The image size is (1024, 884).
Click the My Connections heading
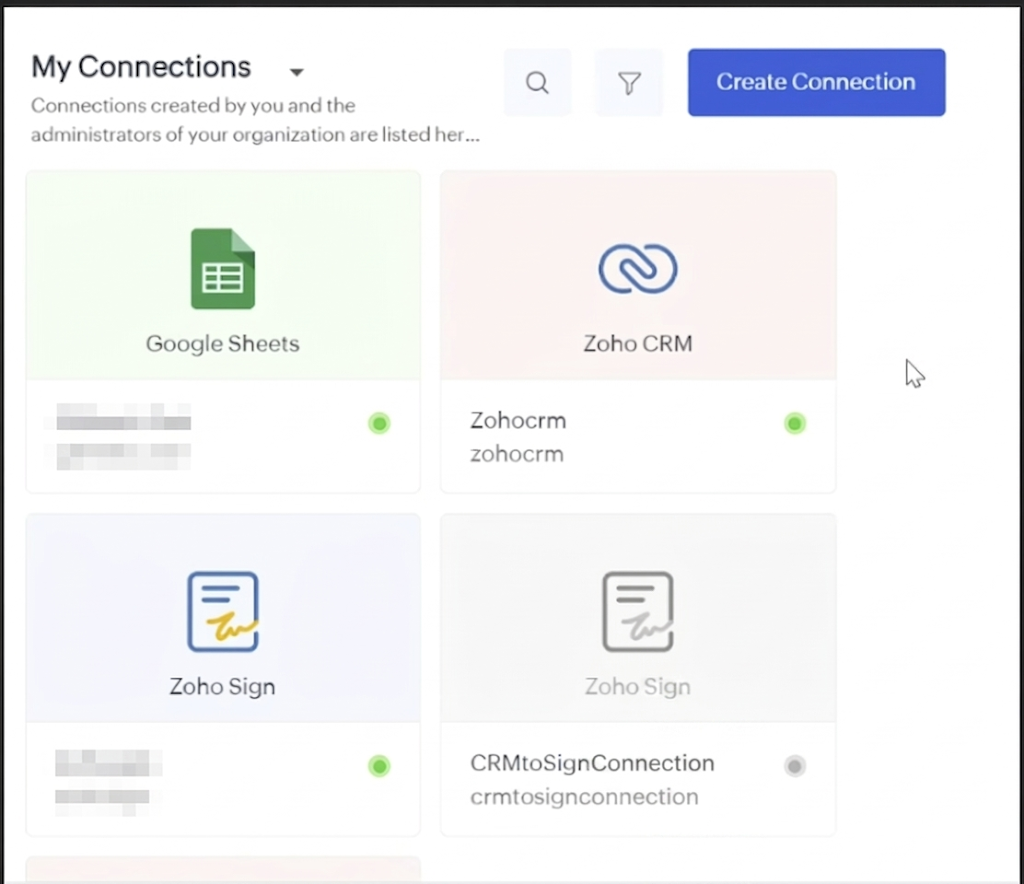coord(141,67)
